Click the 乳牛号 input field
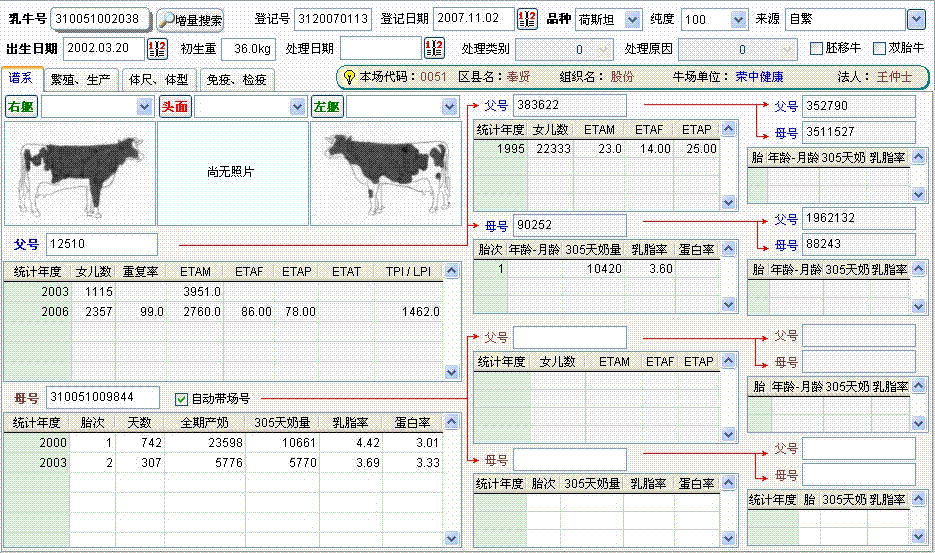The image size is (935, 553). tap(101, 19)
